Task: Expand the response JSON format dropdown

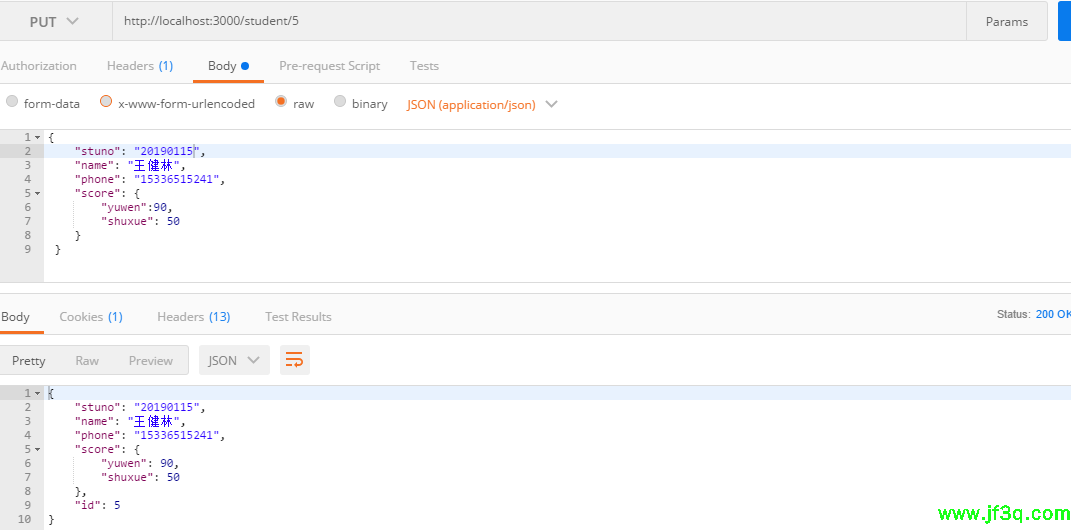Action: pos(235,360)
